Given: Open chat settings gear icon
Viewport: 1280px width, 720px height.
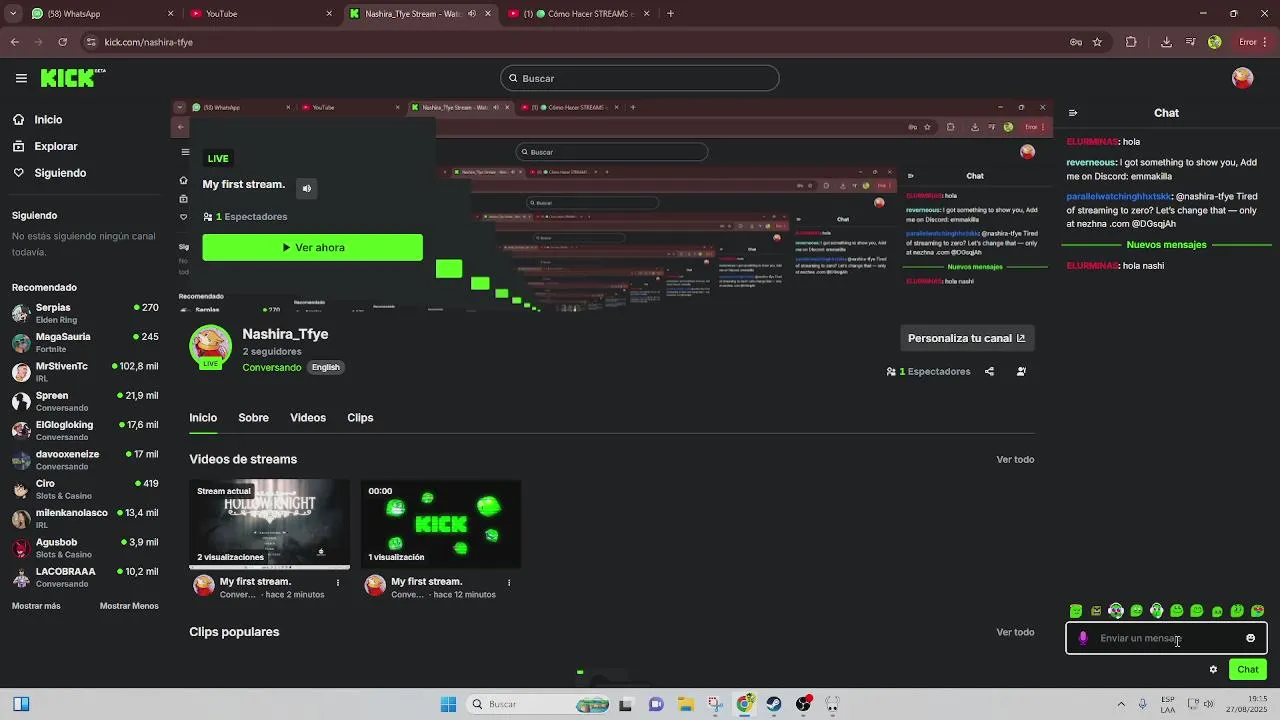Looking at the screenshot, I should click(x=1213, y=669).
